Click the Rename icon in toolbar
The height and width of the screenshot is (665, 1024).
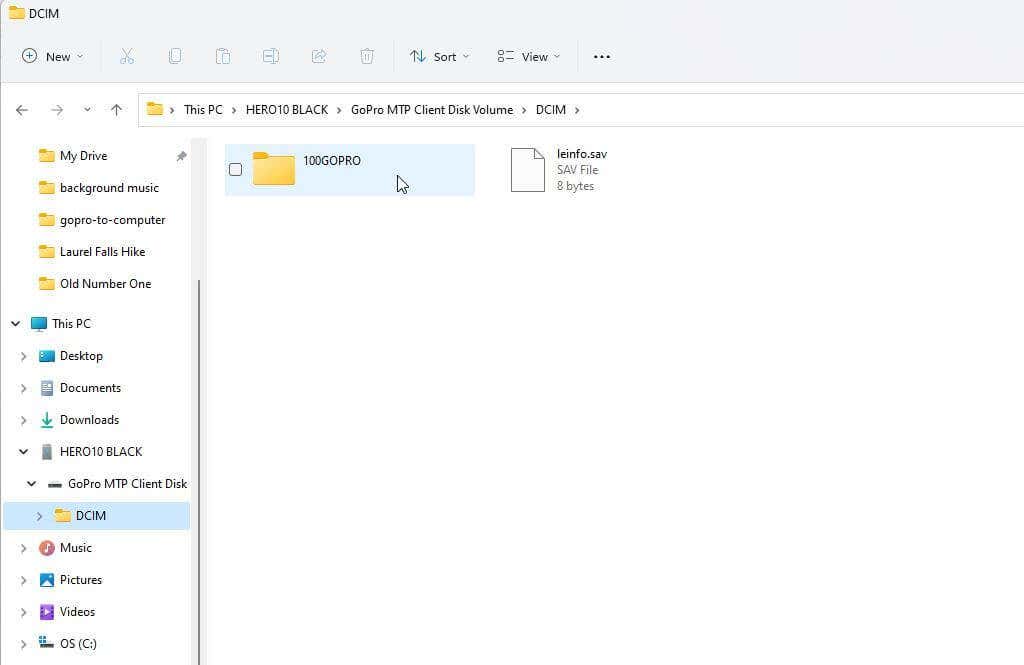pos(271,56)
